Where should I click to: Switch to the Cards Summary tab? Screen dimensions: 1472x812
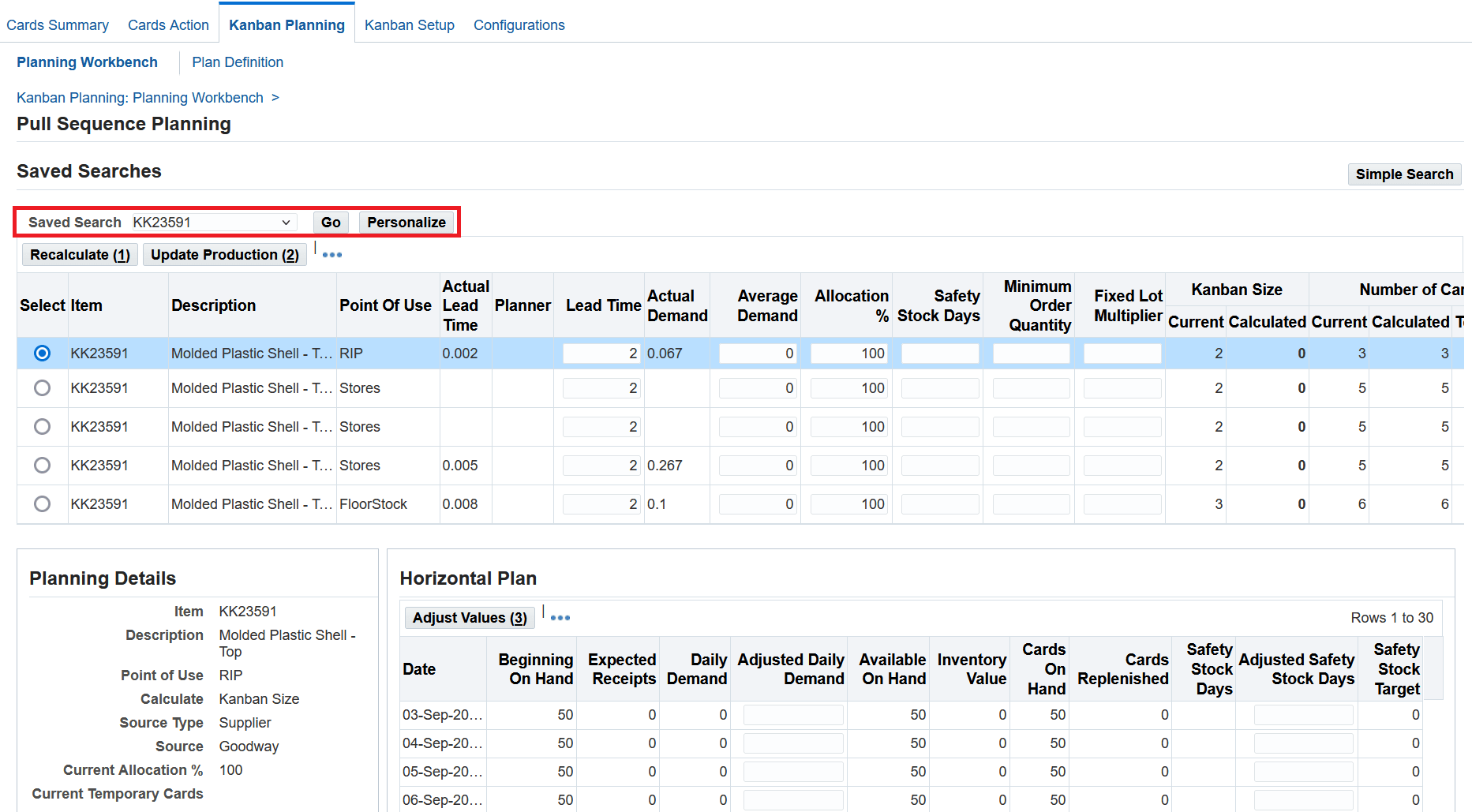[x=57, y=24]
